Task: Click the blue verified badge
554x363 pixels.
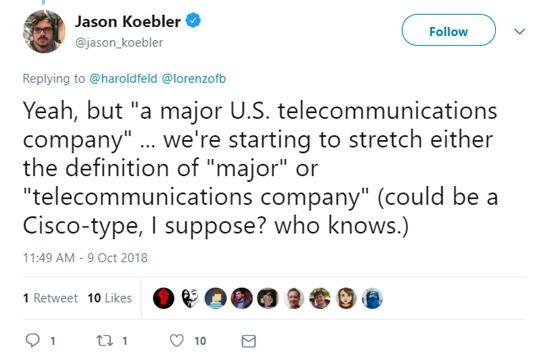Action: point(193,21)
